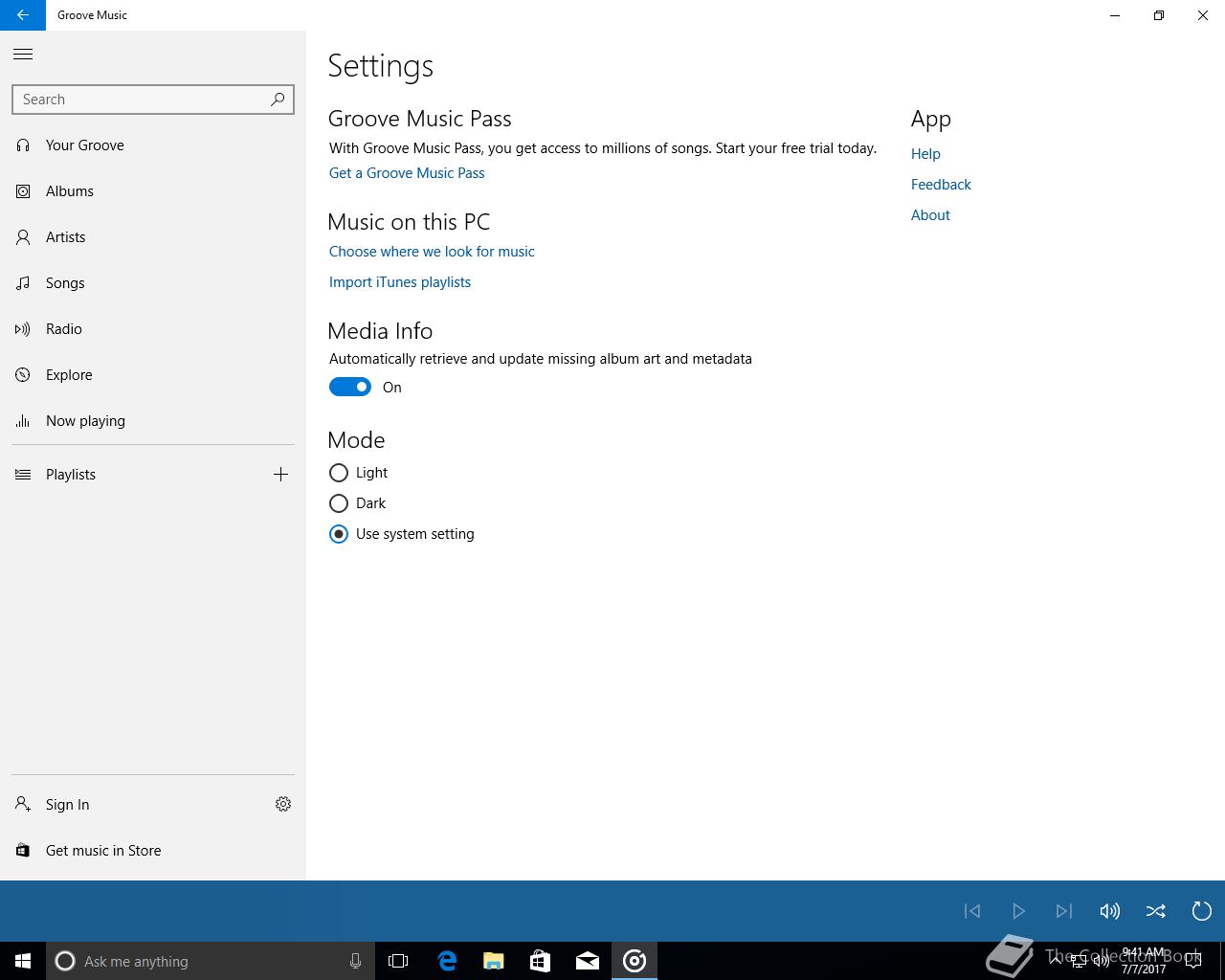
Task: Click the Your Groove headphones icon
Action: pyautogui.click(x=23, y=145)
